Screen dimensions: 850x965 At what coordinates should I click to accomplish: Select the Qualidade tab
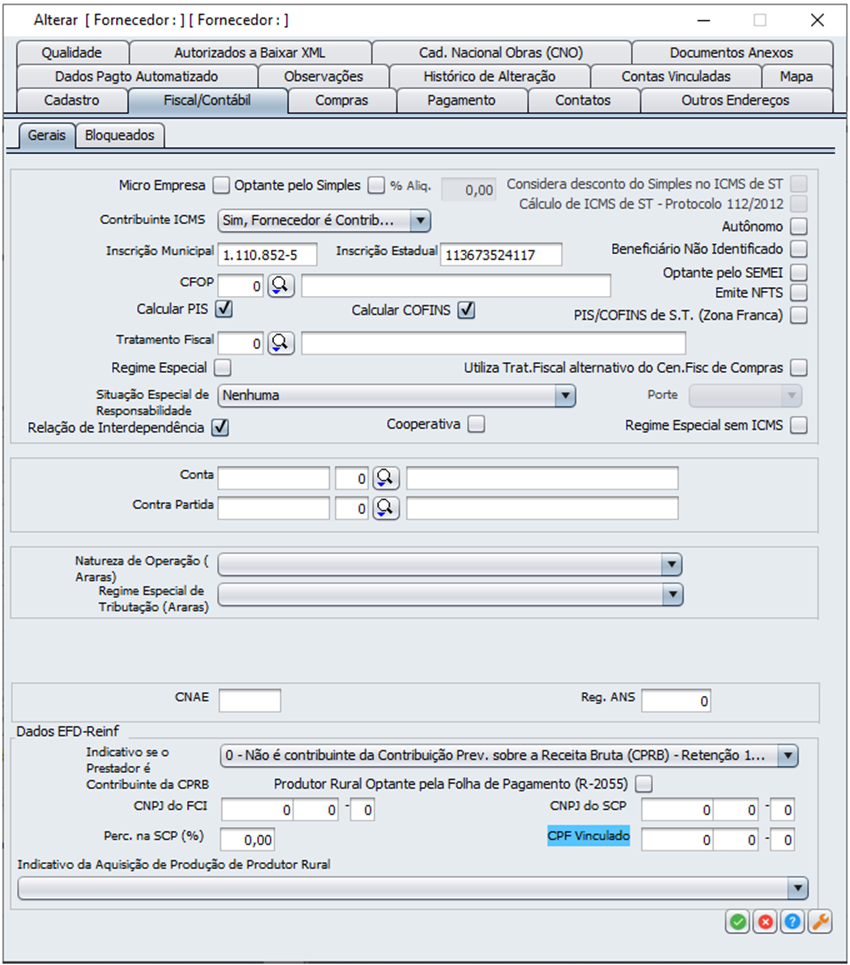tap(72, 52)
